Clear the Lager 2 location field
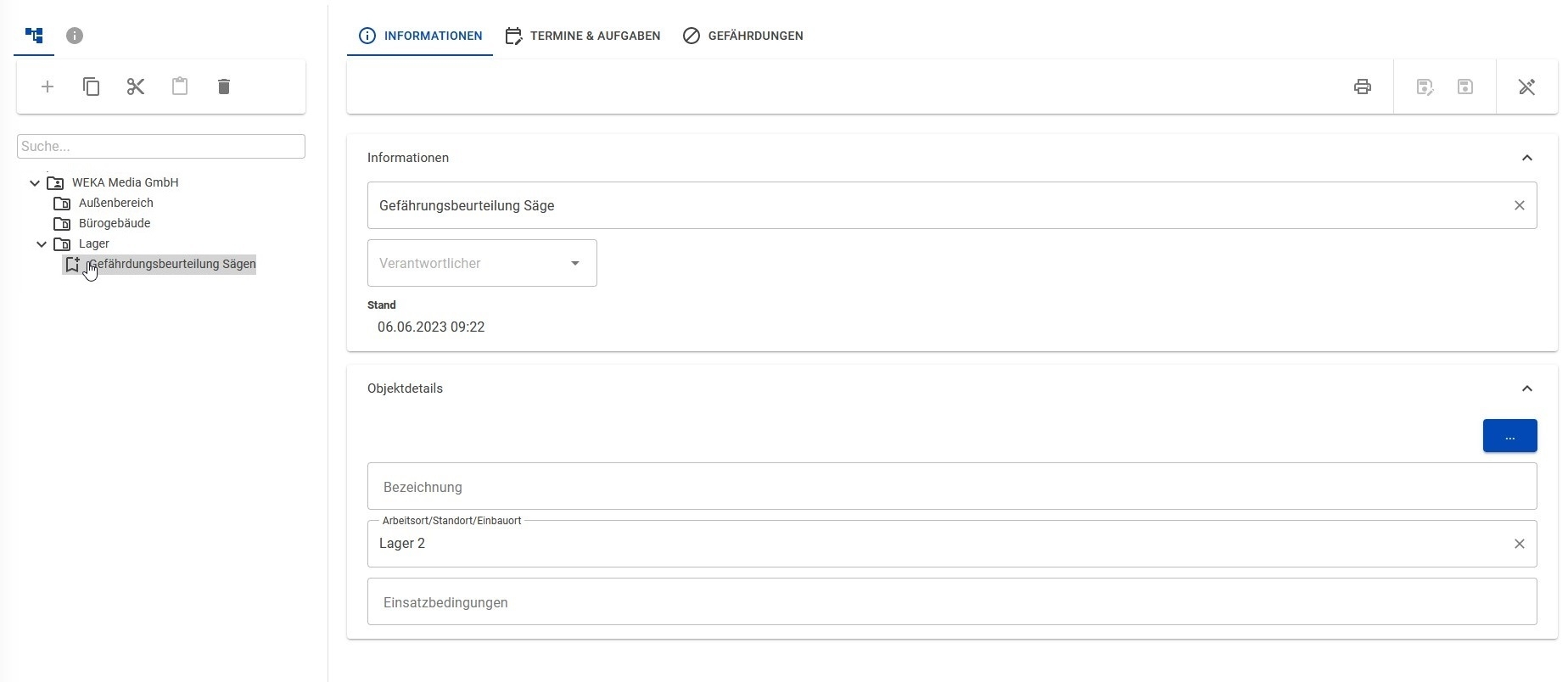This screenshot has width=1568, height=682. click(x=1520, y=544)
